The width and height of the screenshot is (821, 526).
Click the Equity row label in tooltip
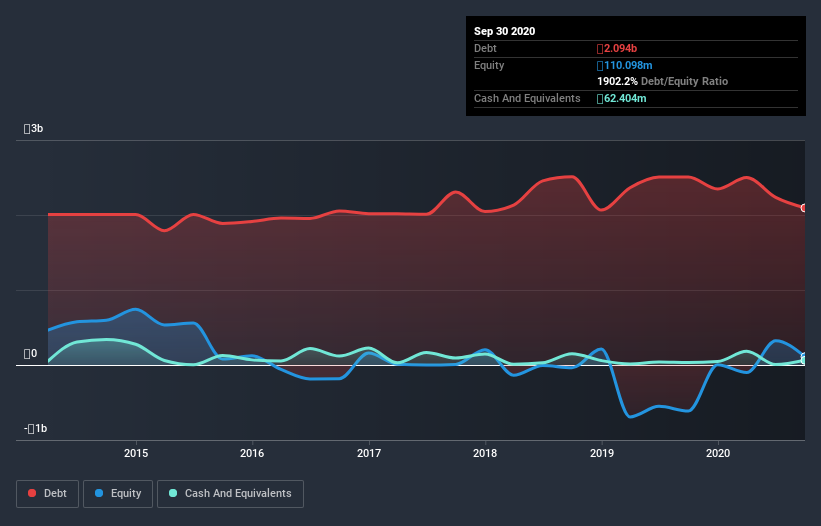[x=489, y=65]
